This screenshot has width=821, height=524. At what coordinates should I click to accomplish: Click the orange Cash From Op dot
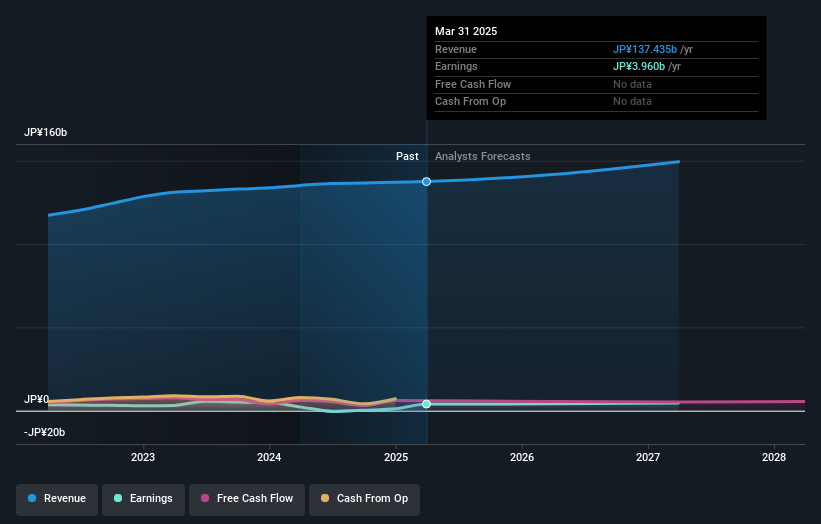point(325,498)
